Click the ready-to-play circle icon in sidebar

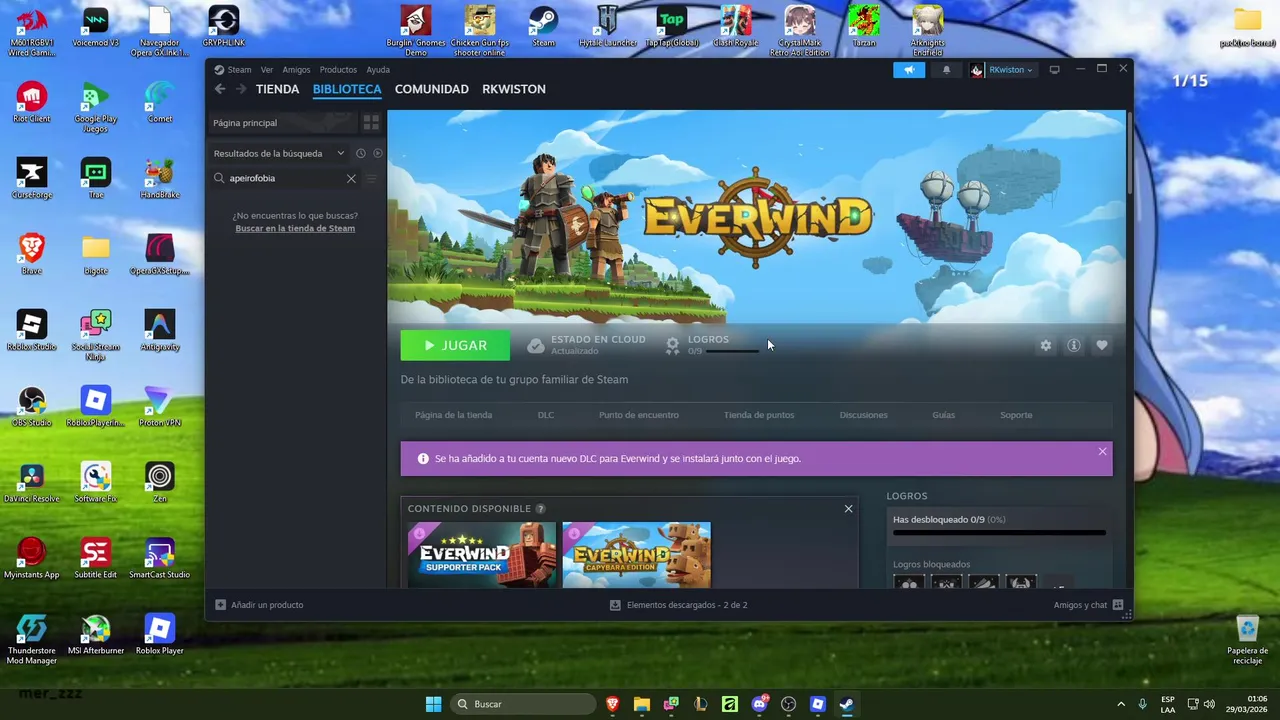377,153
